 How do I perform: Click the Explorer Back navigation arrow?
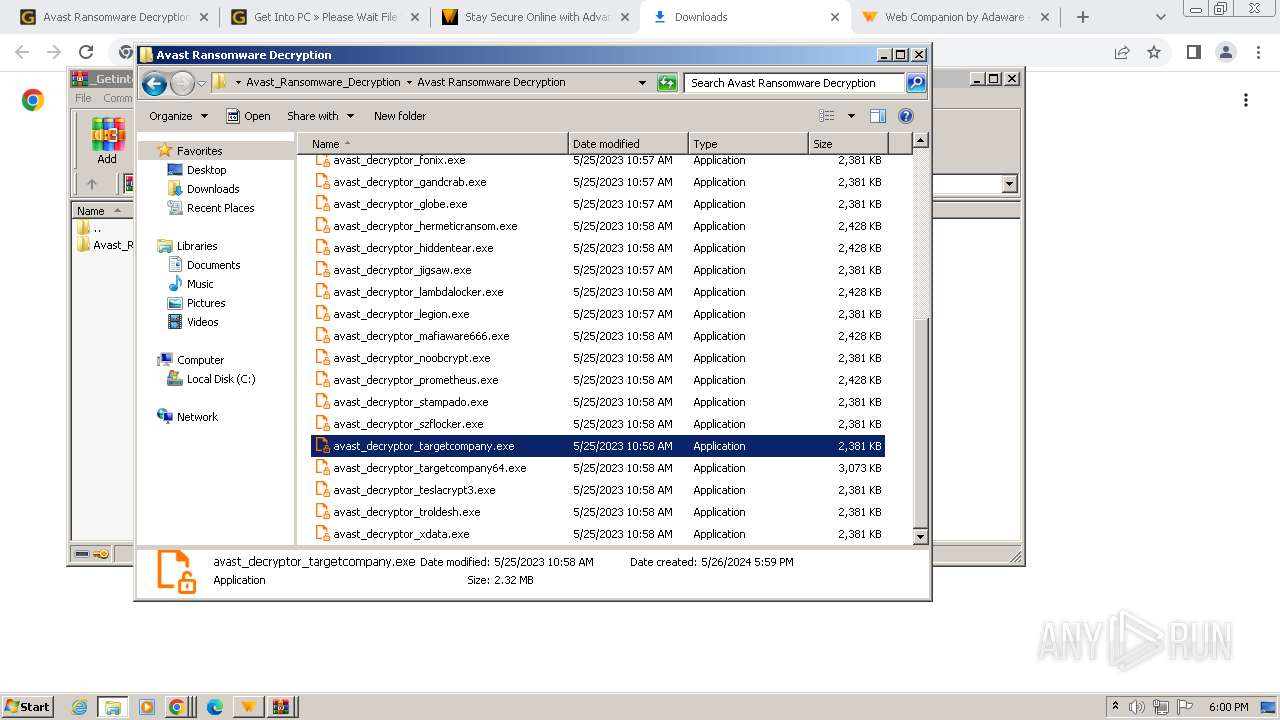(154, 83)
